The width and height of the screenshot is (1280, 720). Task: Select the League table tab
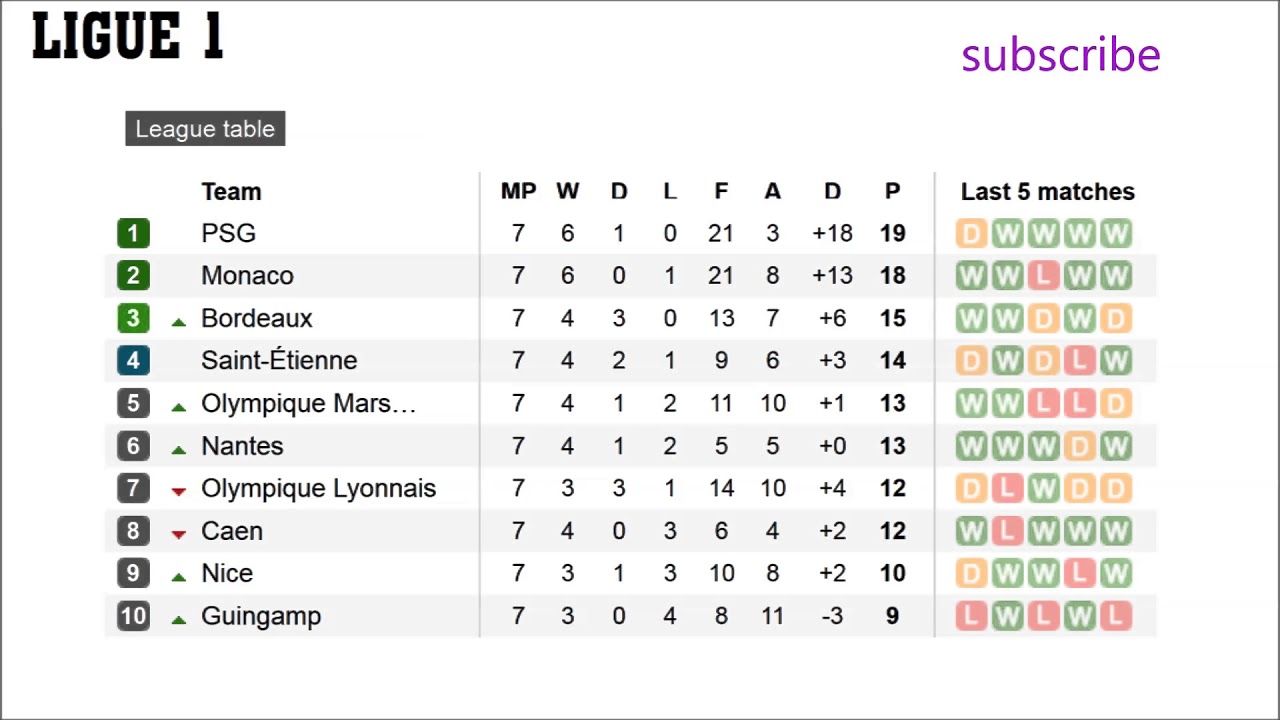tap(205, 129)
